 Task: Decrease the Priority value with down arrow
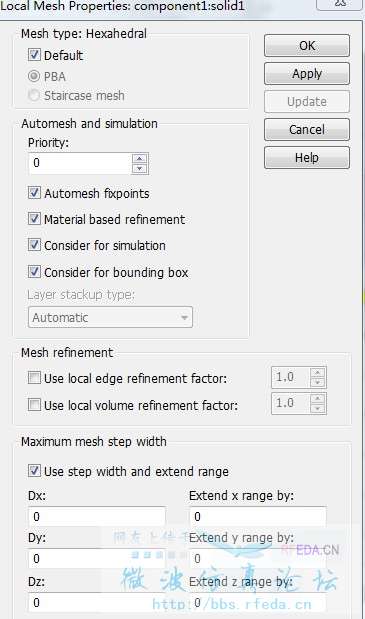click(140, 169)
